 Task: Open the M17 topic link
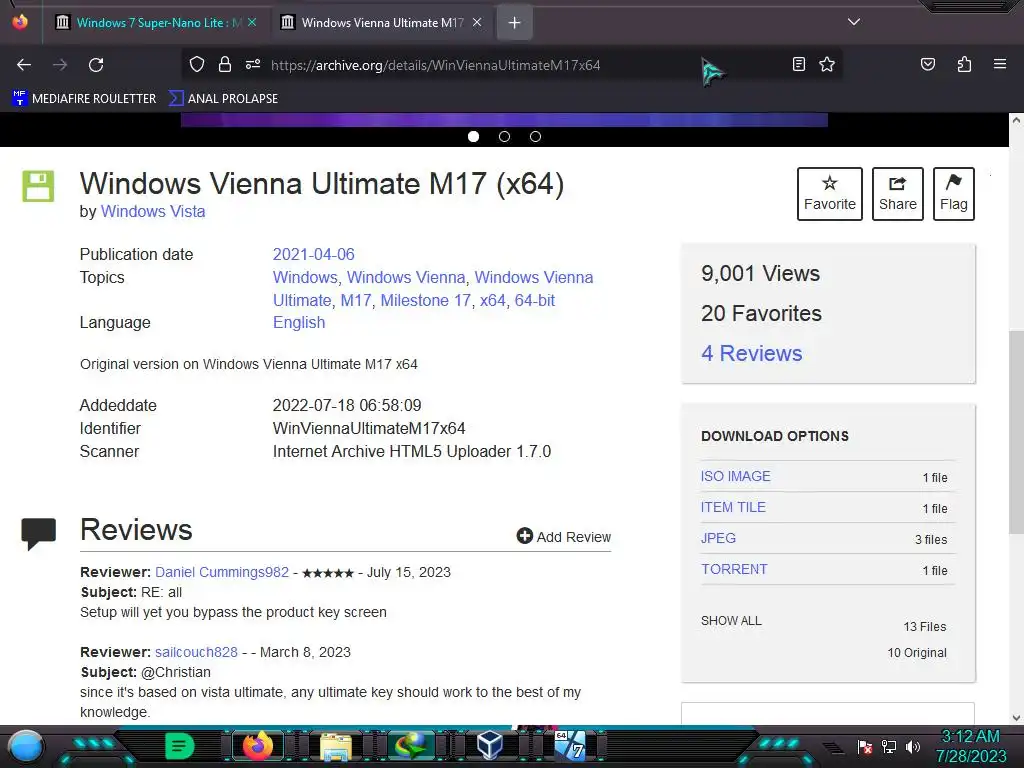[356, 300]
